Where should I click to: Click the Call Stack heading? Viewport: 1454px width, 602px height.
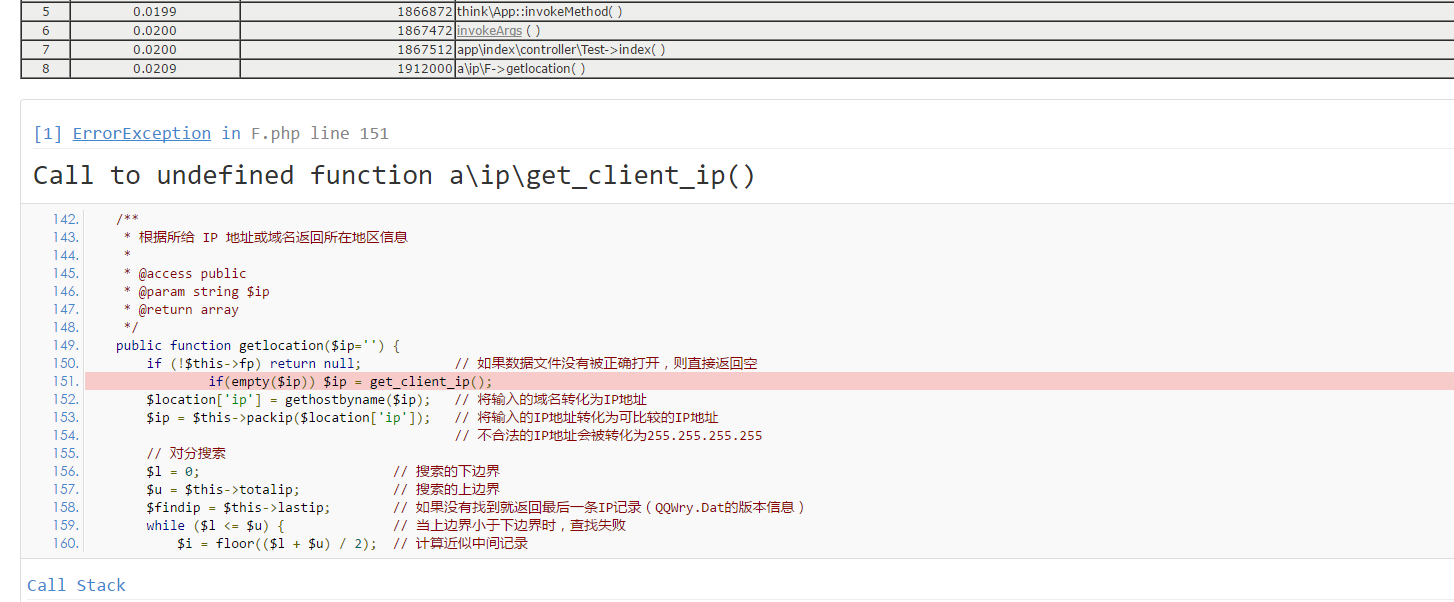tap(76, 585)
